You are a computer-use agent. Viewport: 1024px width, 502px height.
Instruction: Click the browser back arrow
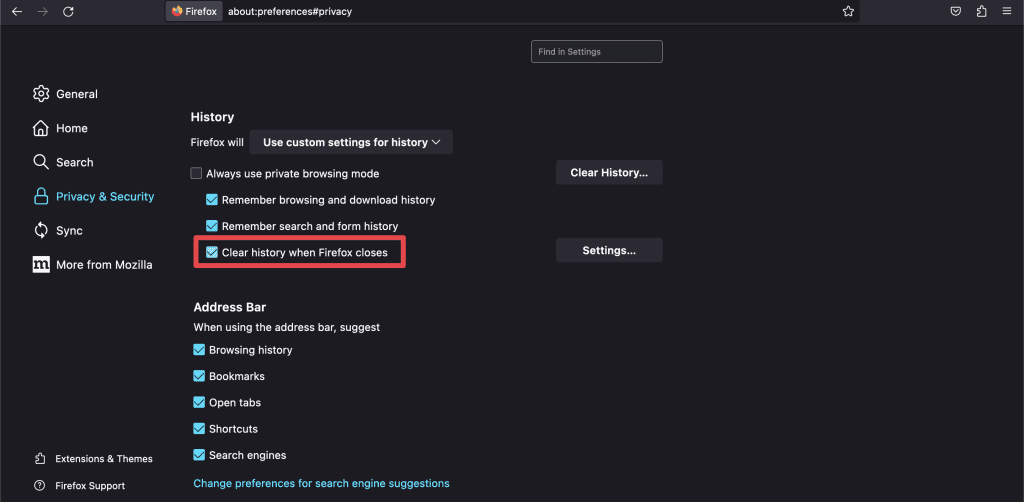point(17,11)
